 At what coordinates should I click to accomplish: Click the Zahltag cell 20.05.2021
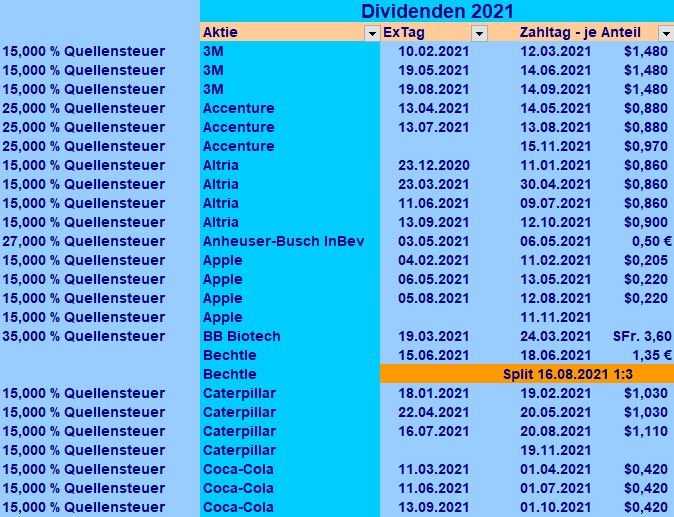click(x=555, y=412)
